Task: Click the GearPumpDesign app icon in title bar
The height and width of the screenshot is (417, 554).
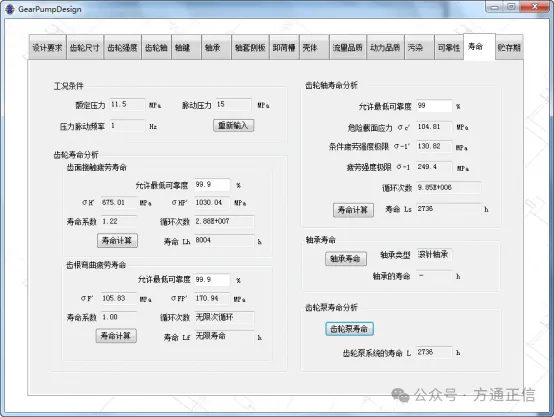Action: (x=10, y=9)
